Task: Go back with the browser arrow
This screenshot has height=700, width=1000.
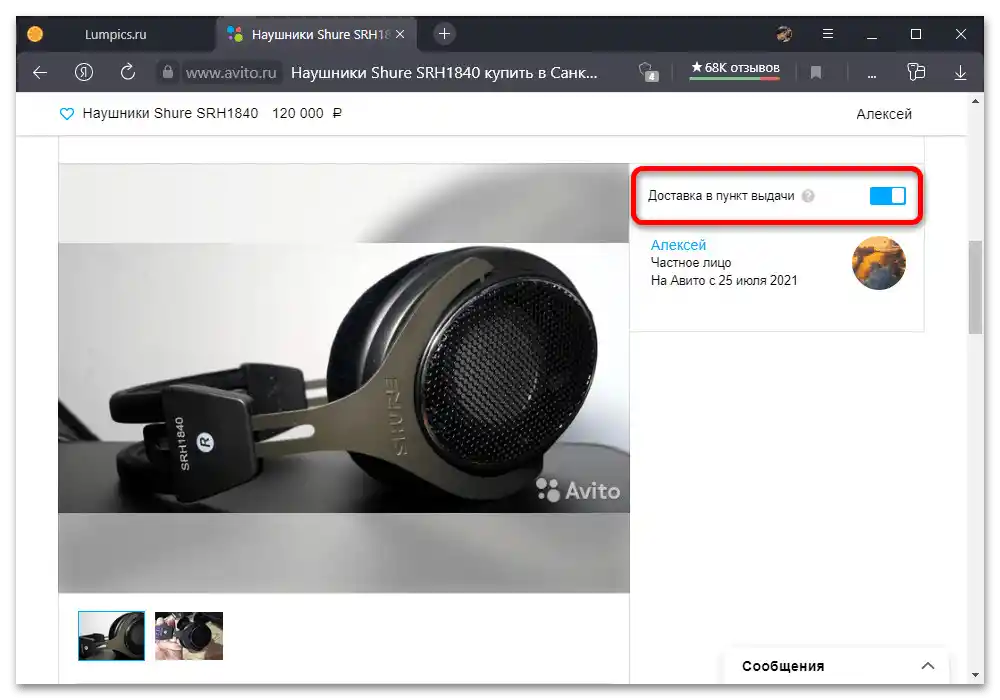Action: [x=40, y=73]
